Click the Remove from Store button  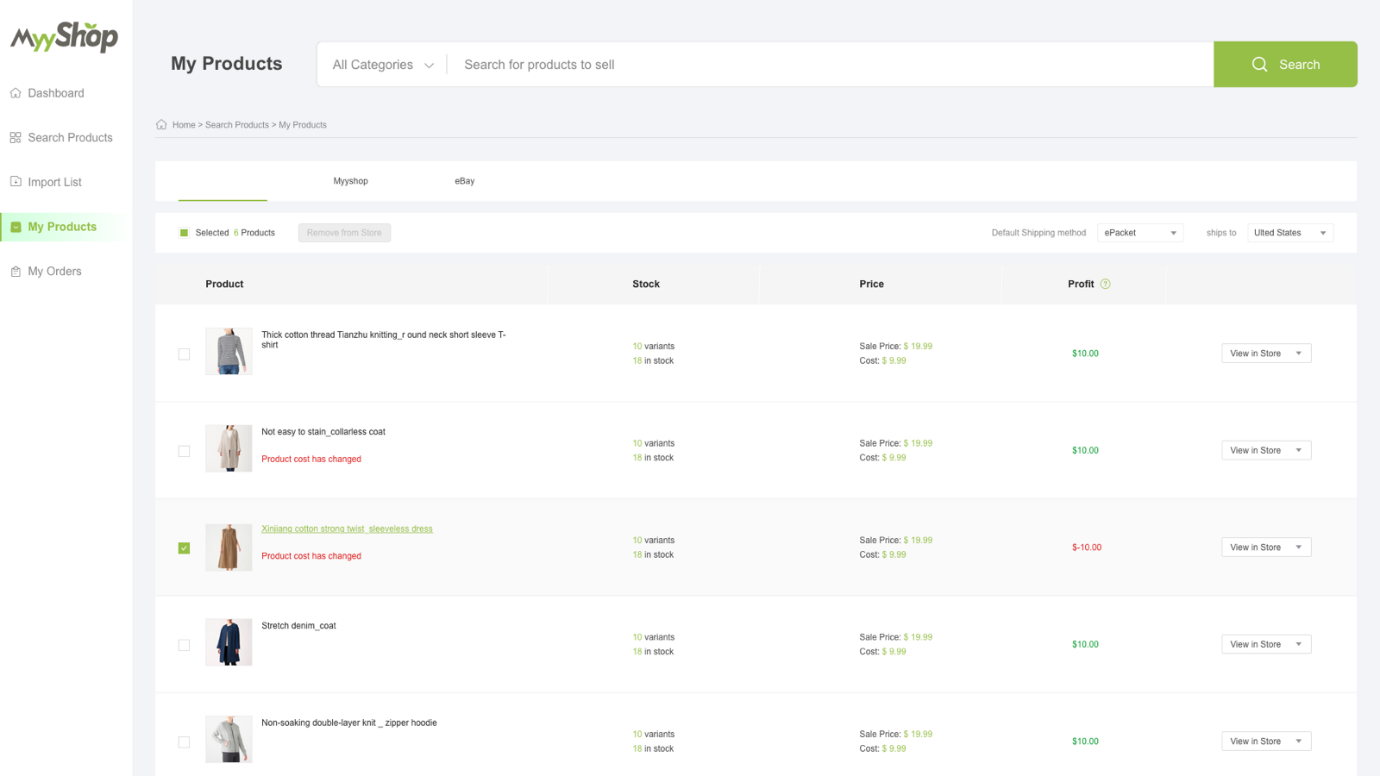point(344,233)
